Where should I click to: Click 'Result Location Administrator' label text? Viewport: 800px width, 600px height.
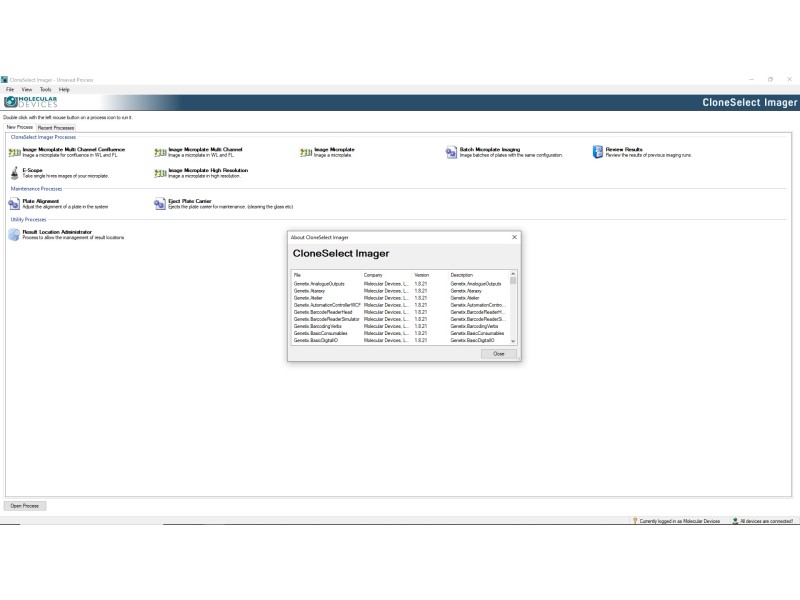click(x=57, y=232)
